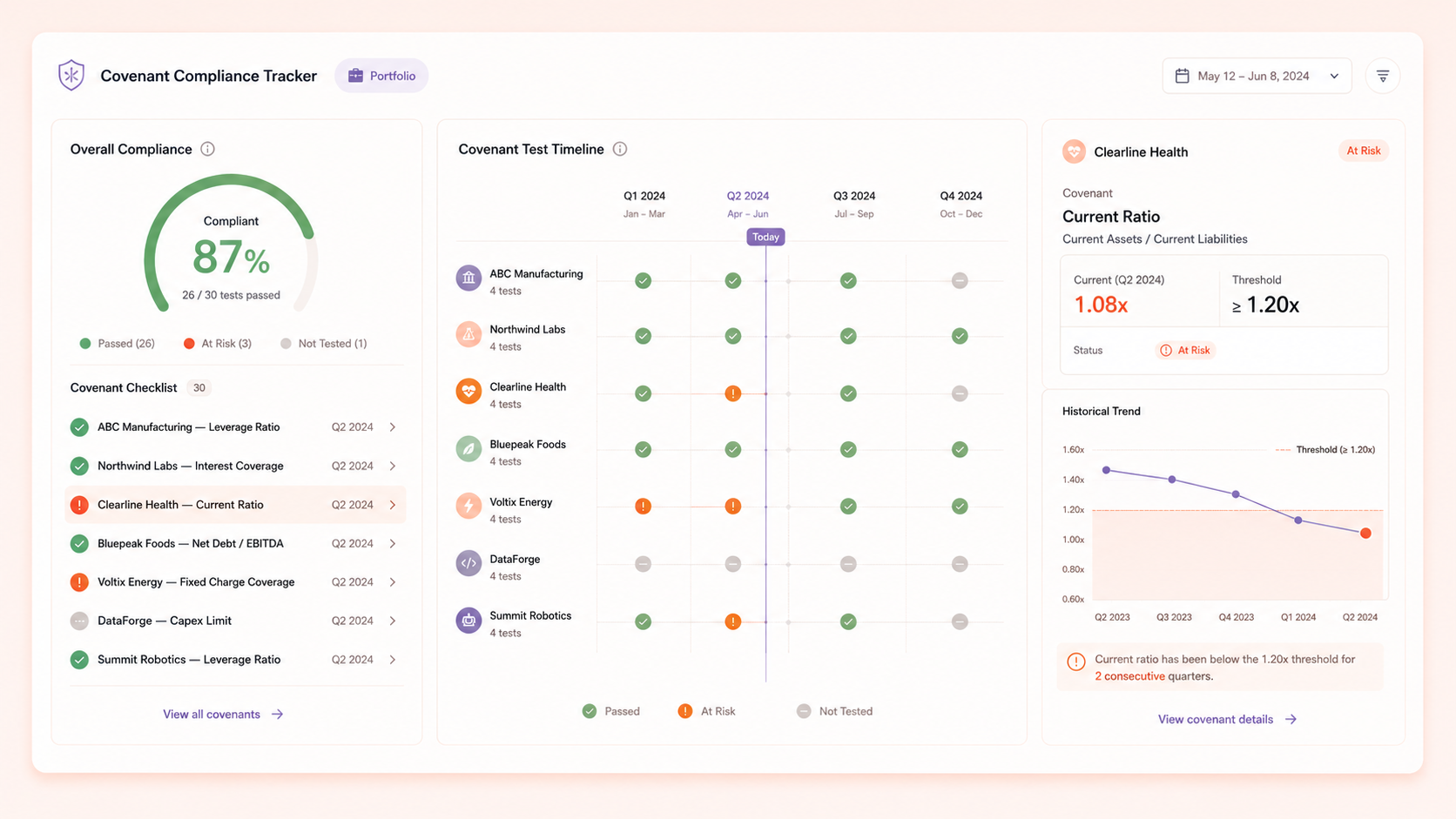Click Voltix Energy Q1 2024 at-risk marker
This screenshot has height=819, width=1456.
pos(643,507)
